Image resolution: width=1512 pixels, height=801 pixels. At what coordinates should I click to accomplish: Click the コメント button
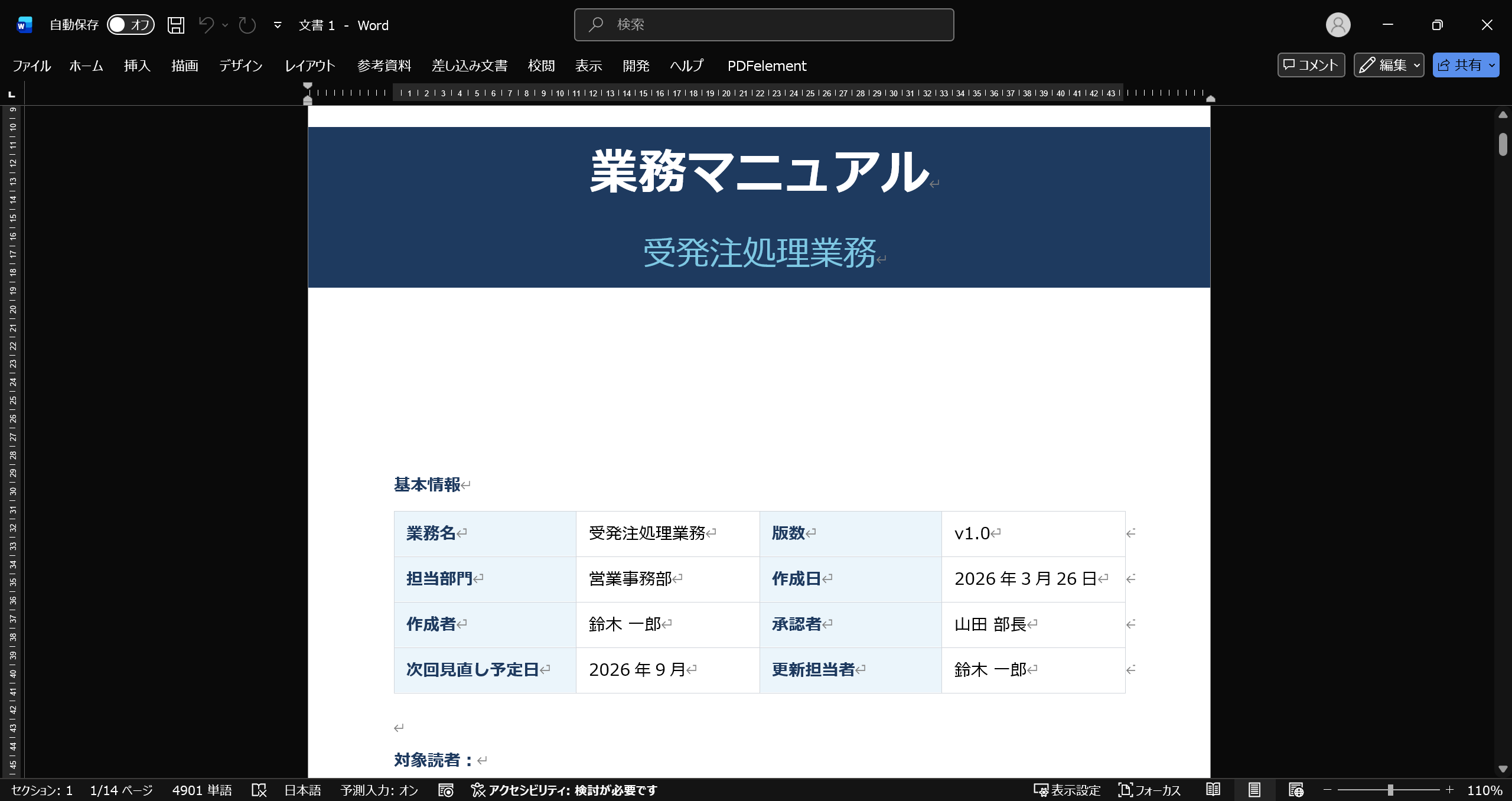pos(1311,65)
